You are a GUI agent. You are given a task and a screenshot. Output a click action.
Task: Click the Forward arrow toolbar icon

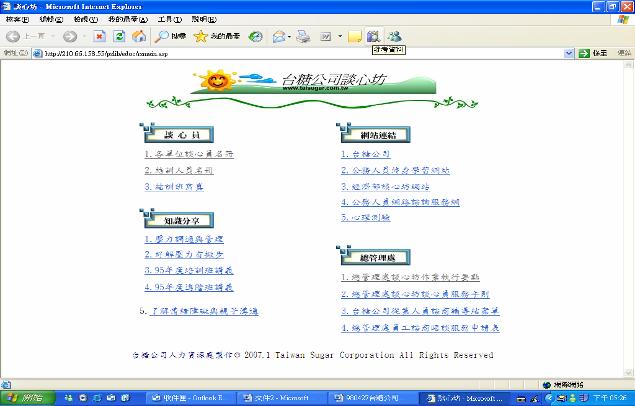(x=70, y=36)
